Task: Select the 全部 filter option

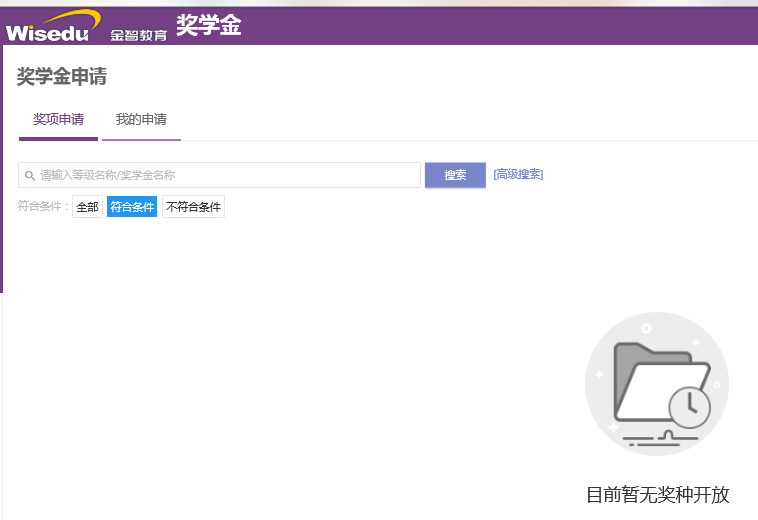Action: [87, 207]
